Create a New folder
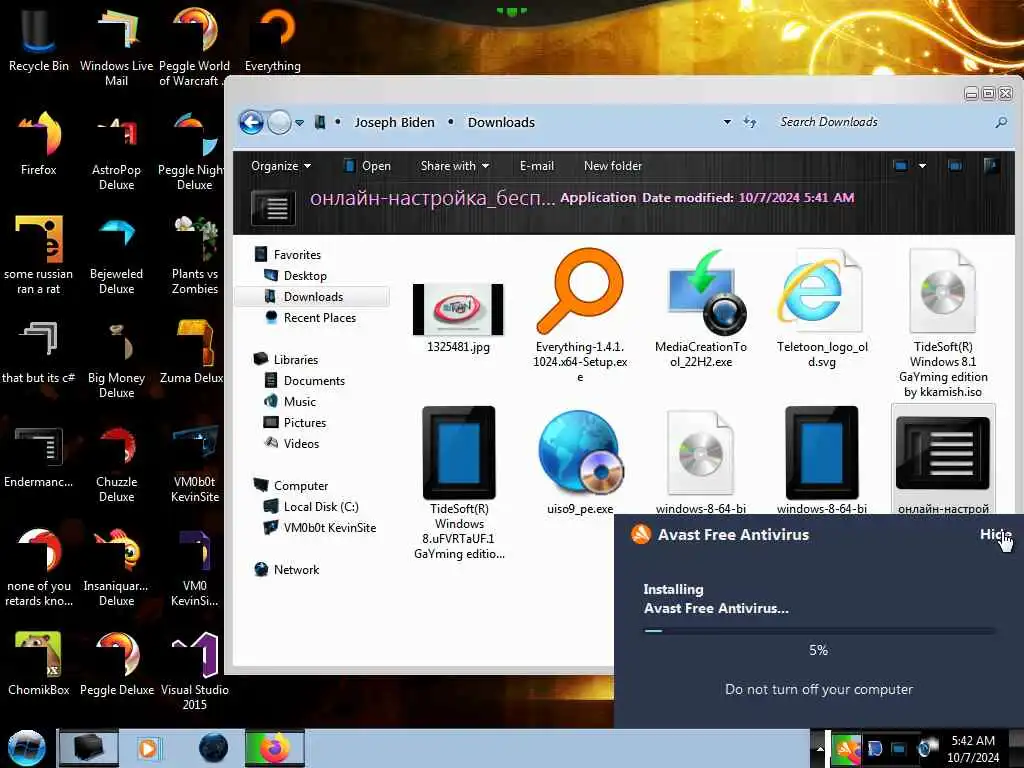The width and height of the screenshot is (1024, 768). (x=613, y=166)
